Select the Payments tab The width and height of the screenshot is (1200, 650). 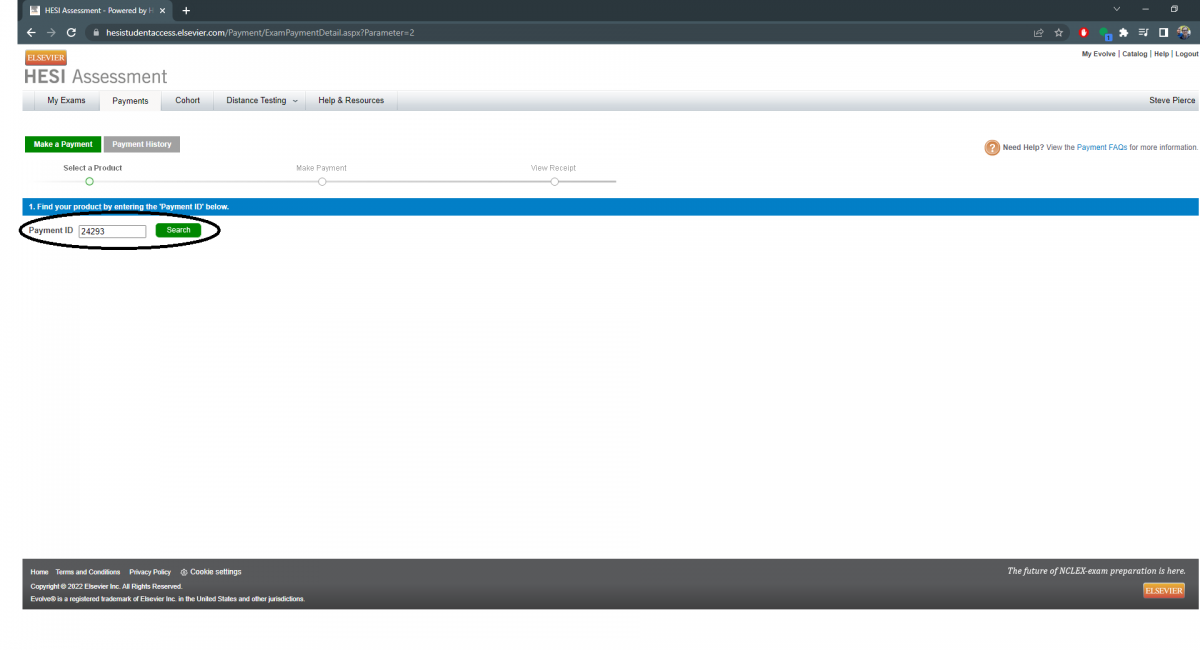click(x=130, y=101)
